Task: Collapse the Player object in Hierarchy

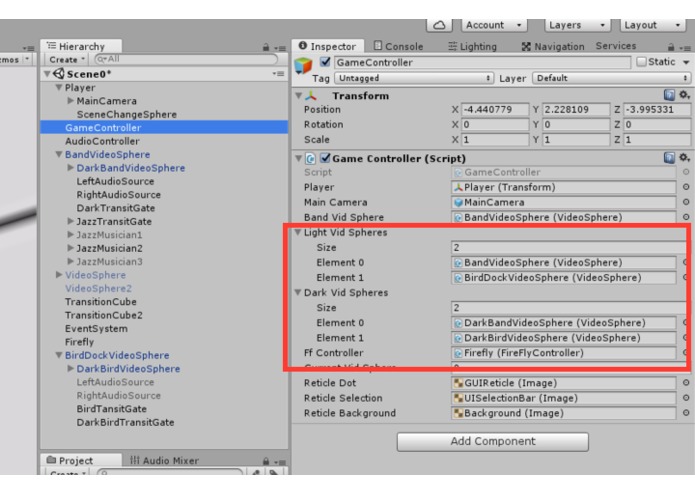Action: (59, 87)
